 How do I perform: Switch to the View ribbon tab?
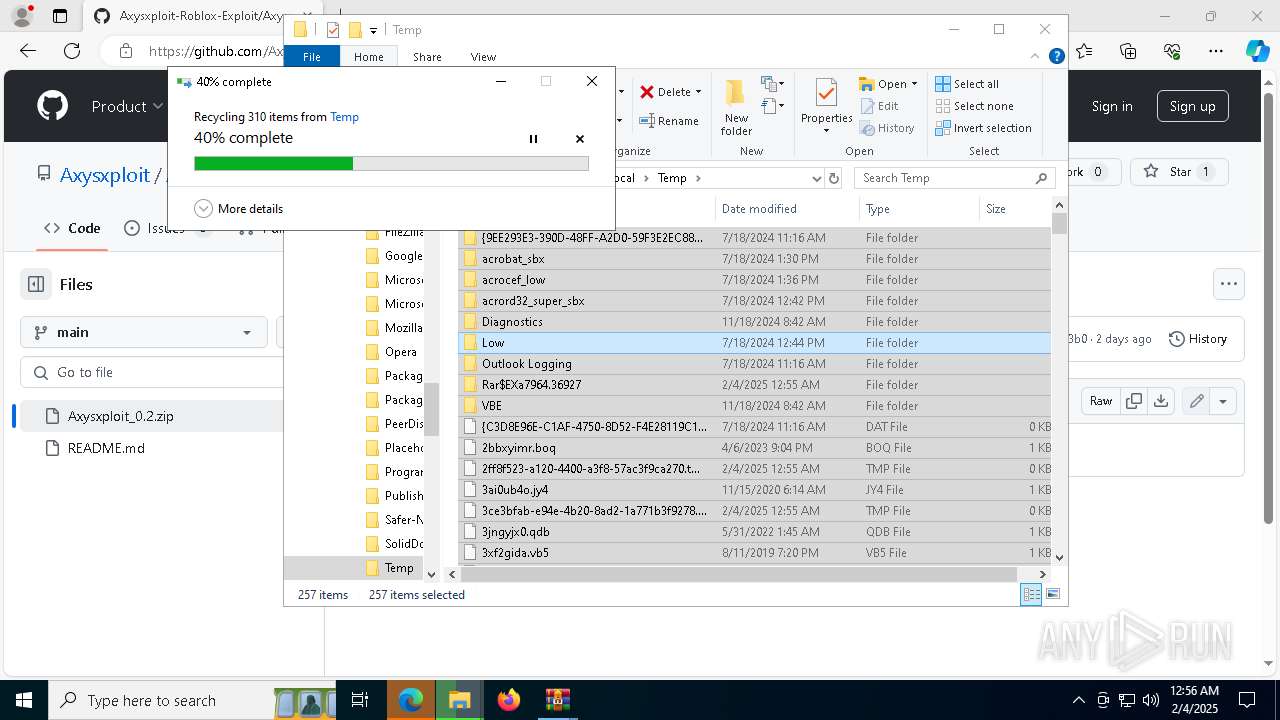pyautogui.click(x=483, y=57)
